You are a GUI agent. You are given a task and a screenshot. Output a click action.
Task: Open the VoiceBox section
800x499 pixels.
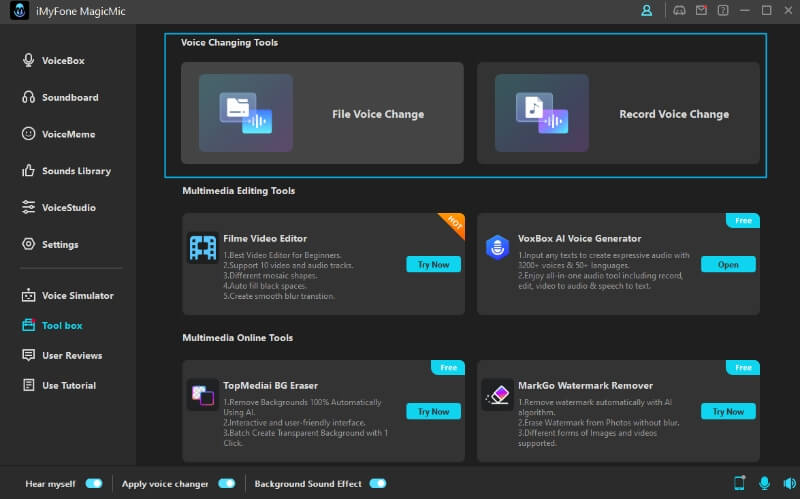(53, 61)
